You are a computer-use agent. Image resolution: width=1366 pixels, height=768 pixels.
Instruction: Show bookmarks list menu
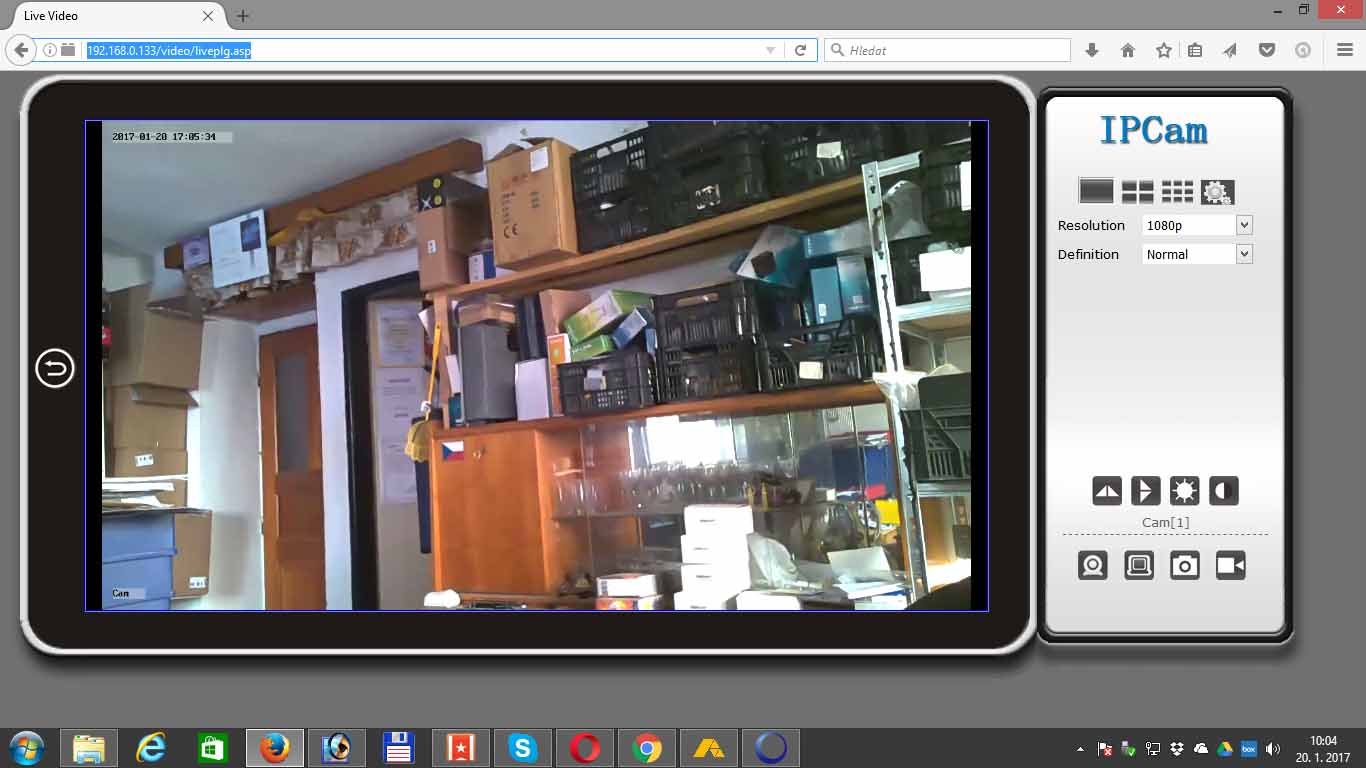point(1195,50)
